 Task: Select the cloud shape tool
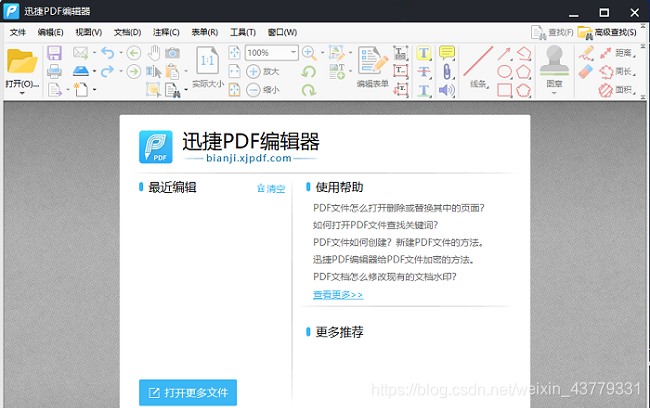[524, 90]
